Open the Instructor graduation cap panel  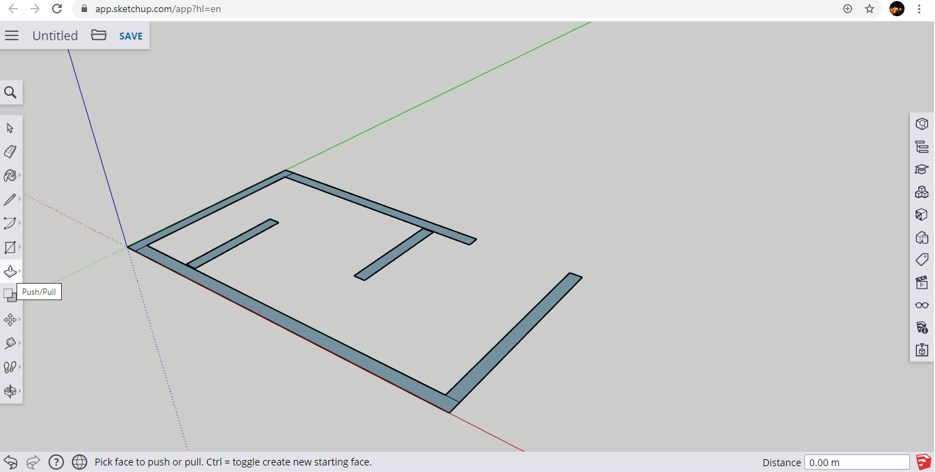(x=922, y=169)
